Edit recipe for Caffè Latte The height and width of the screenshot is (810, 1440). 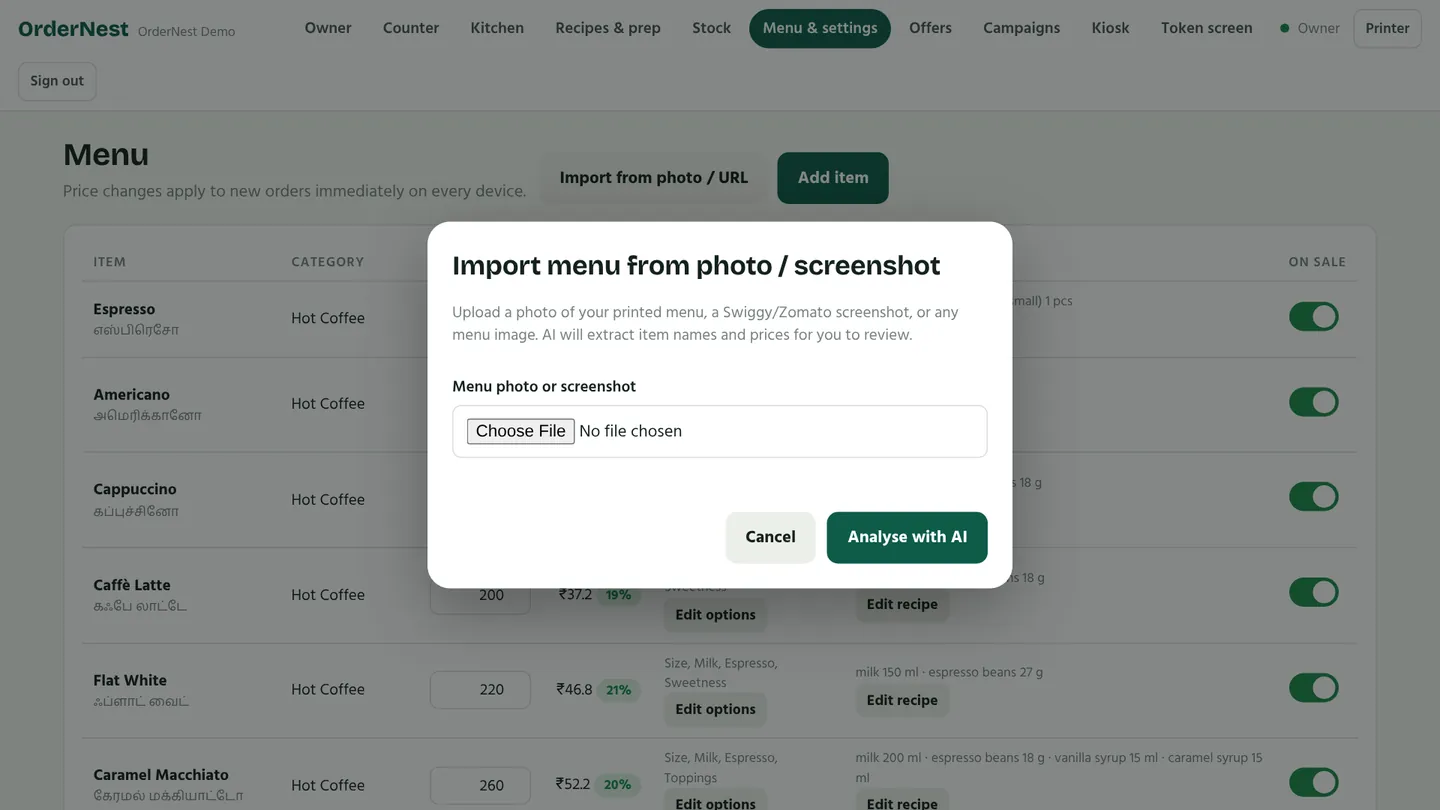pos(902,605)
